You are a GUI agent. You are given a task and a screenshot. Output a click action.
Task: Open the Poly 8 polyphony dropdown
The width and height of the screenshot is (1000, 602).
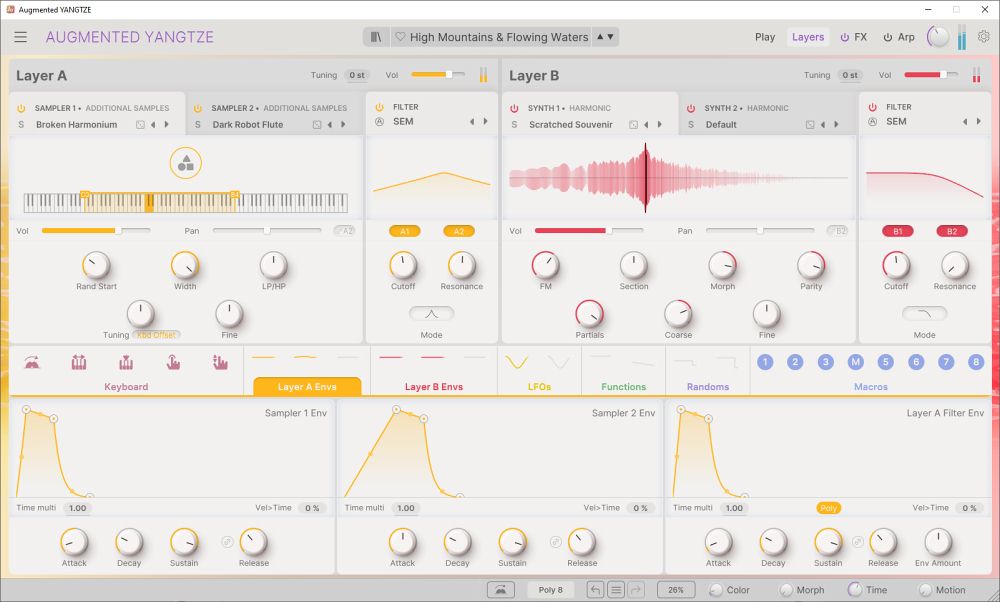coord(550,590)
